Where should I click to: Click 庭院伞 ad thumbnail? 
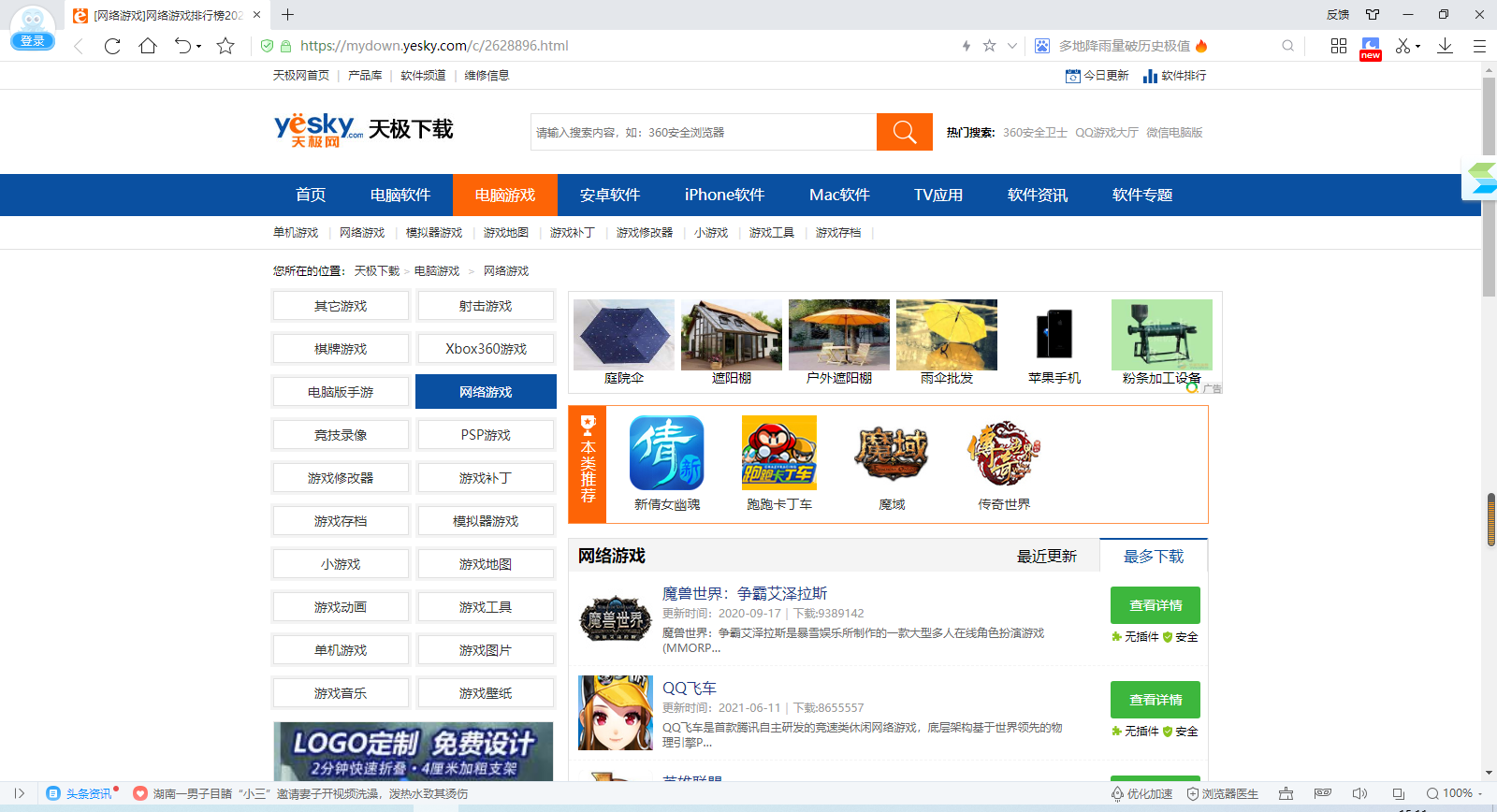click(624, 335)
